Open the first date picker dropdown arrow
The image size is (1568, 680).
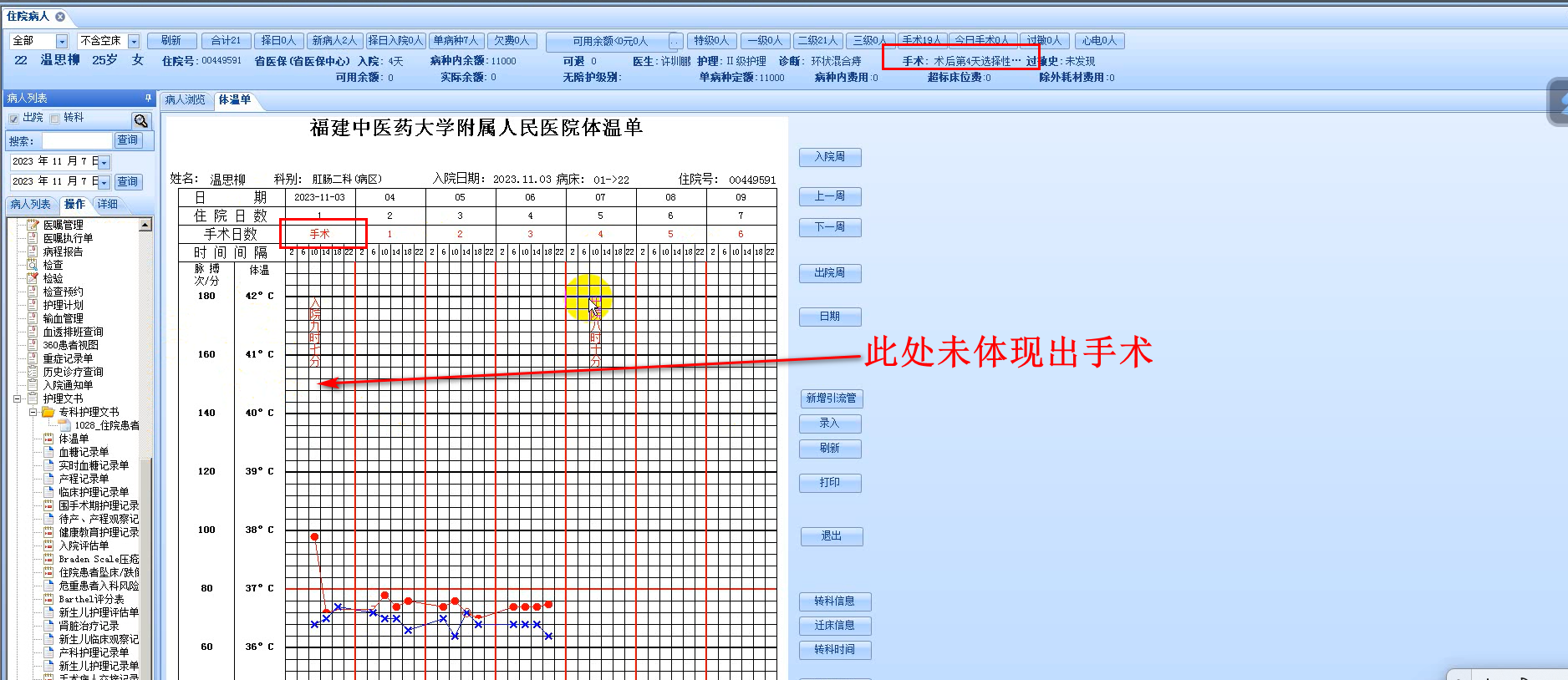[x=104, y=162]
